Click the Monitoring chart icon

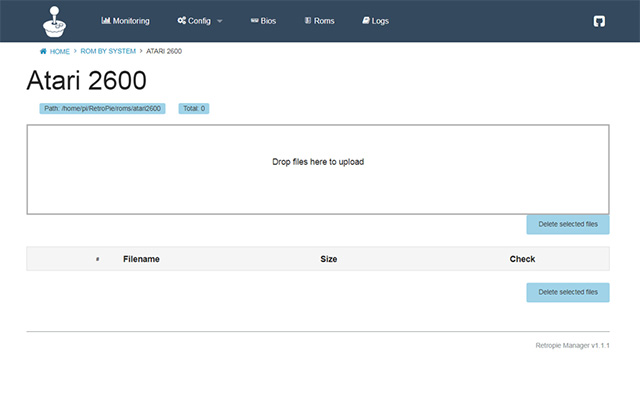(106, 20)
